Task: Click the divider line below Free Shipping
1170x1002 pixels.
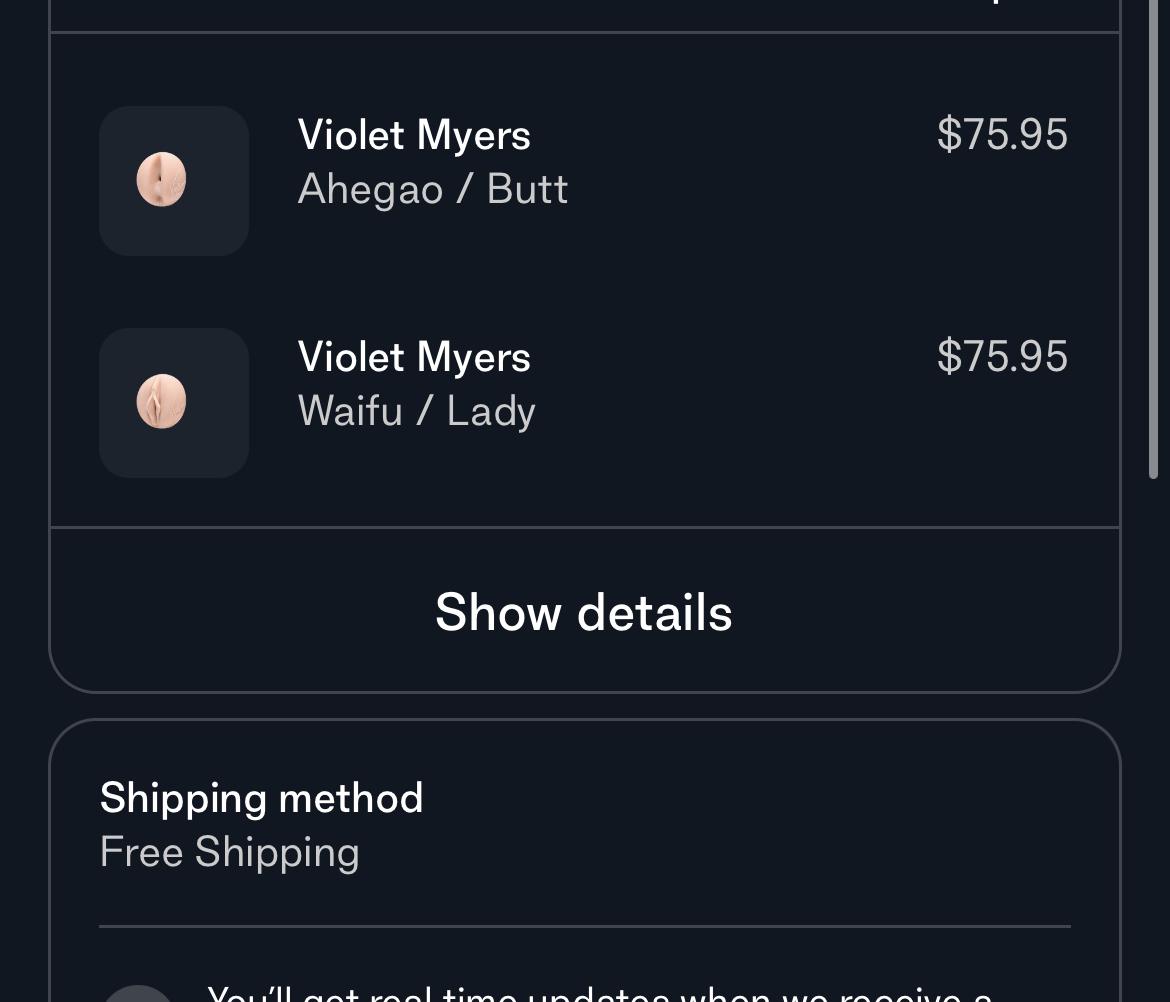Action: click(x=585, y=927)
